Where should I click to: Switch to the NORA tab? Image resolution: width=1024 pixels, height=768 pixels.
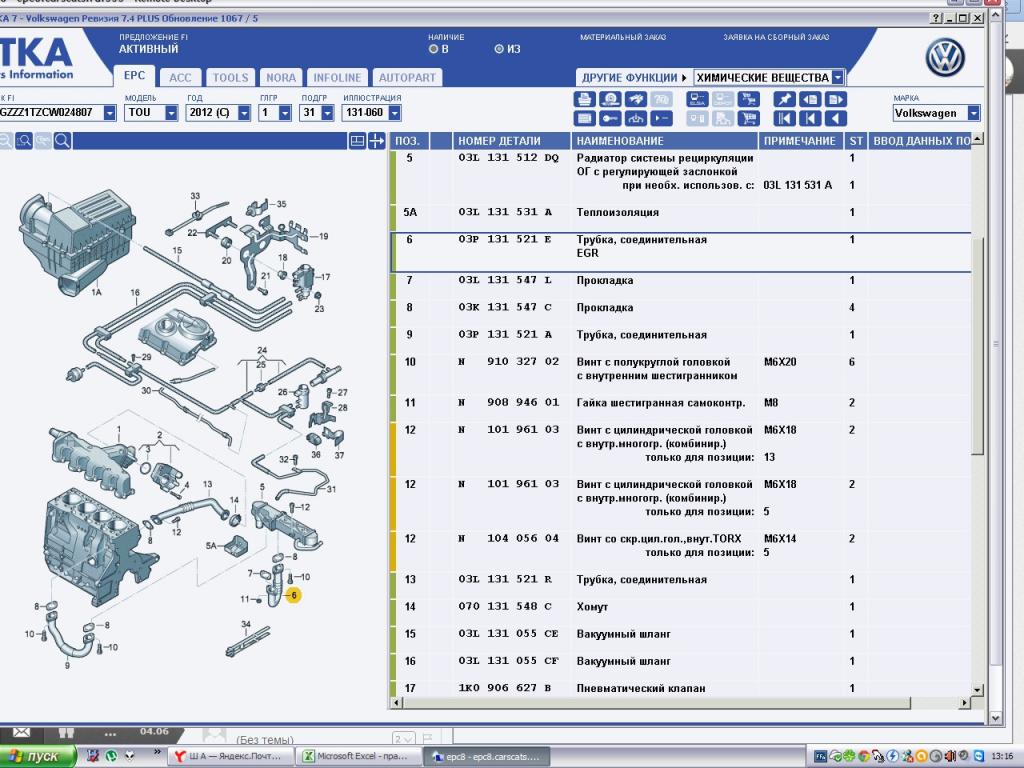[x=281, y=78]
